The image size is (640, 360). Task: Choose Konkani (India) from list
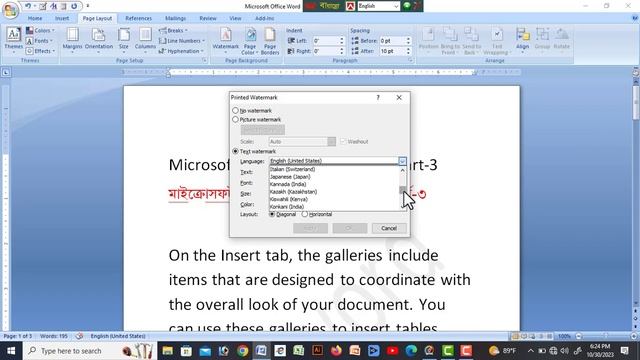(334, 207)
